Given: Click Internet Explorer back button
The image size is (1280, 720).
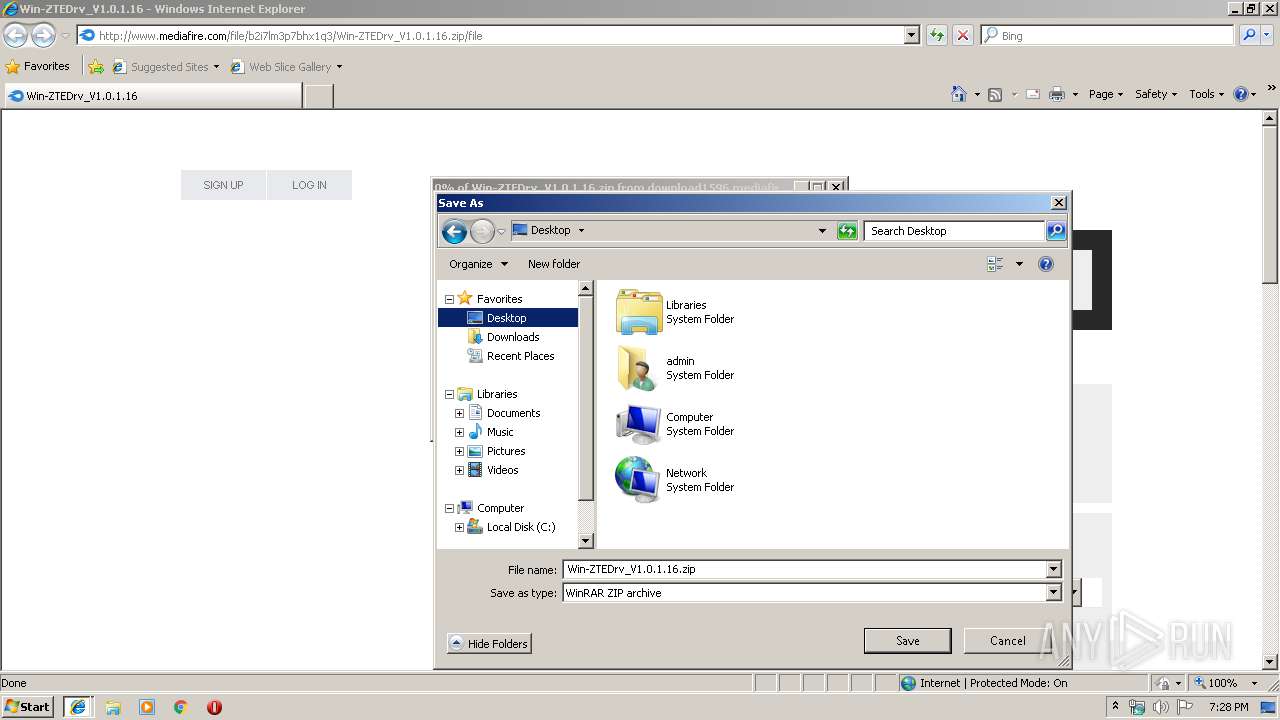Looking at the screenshot, I should coord(16,35).
